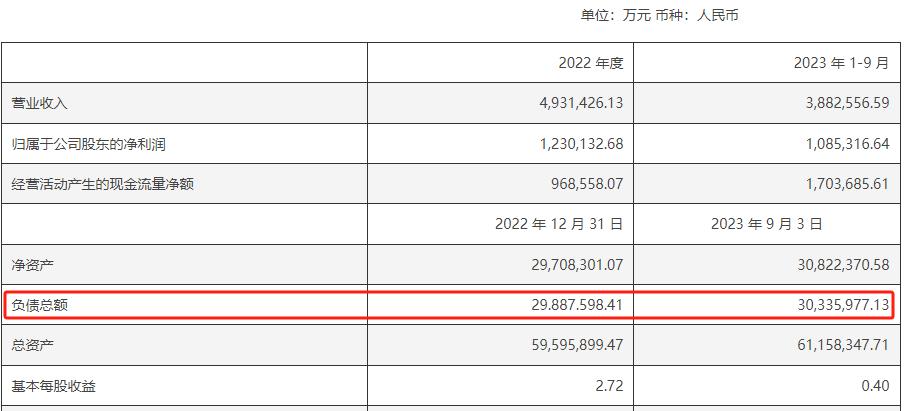905x411 pixels.
Task: Click cash flow value 968,558.07
Action: coord(573,184)
